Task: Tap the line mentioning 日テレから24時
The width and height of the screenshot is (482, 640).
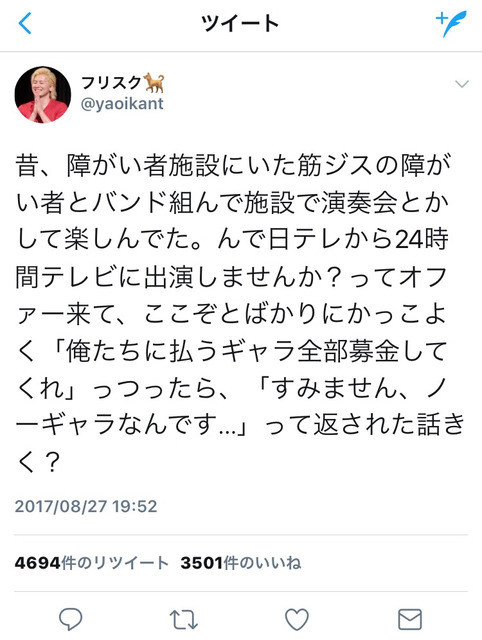Action: click(x=233, y=240)
